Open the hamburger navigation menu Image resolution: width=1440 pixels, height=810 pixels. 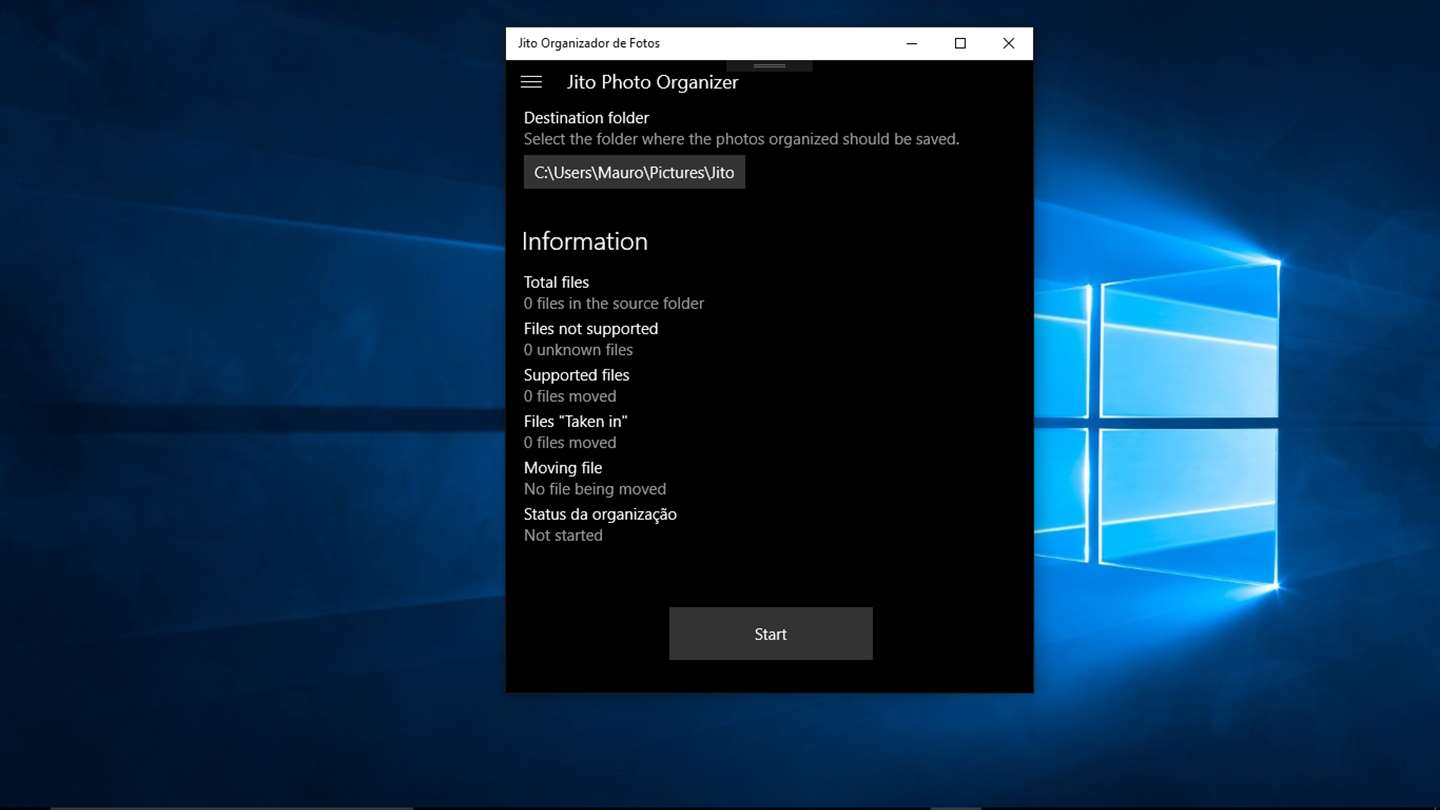point(531,82)
